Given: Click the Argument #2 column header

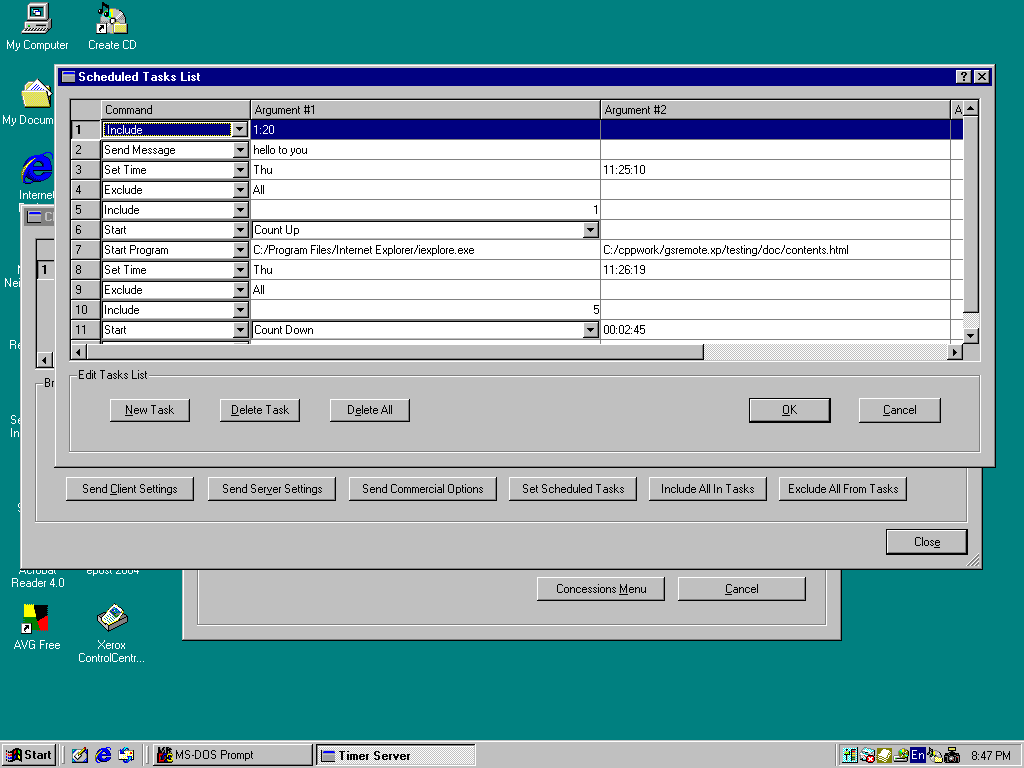Looking at the screenshot, I should click(775, 110).
